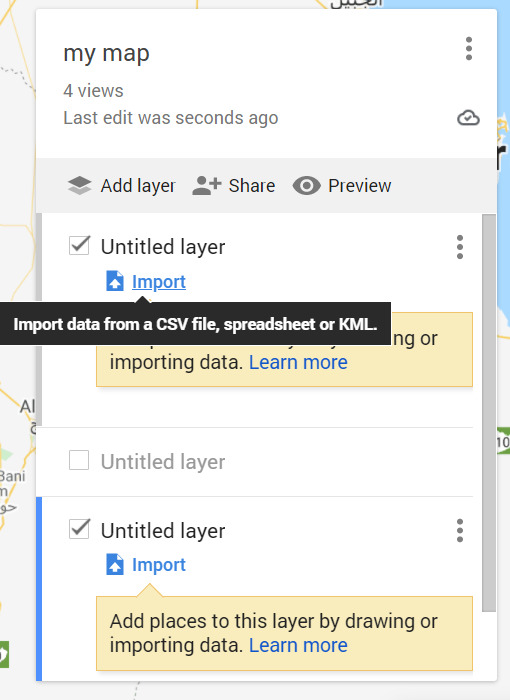Click the cloud saved status icon
This screenshot has width=510, height=700.
[x=468, y=118]
